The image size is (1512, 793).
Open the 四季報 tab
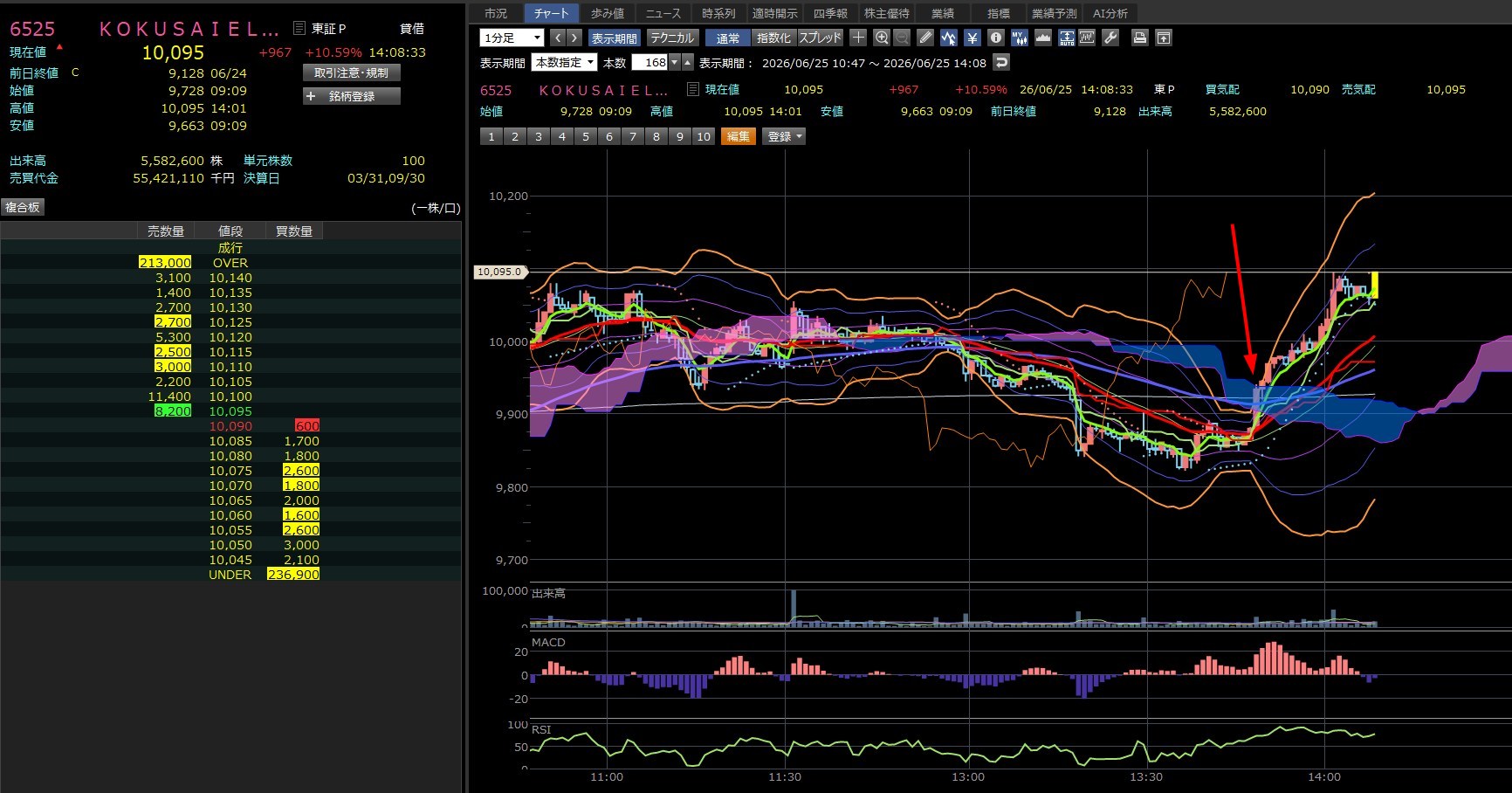click(x=830, y=13)
